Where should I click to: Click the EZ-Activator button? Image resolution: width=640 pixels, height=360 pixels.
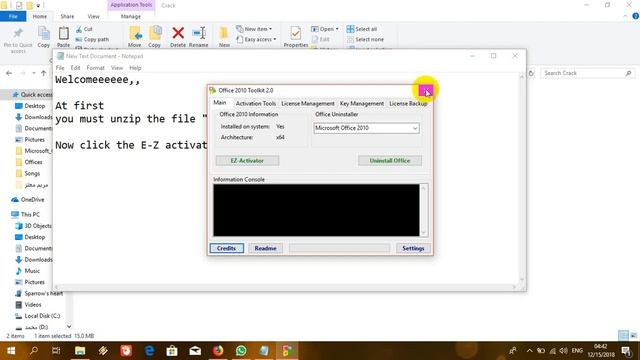tap(247, 160)
